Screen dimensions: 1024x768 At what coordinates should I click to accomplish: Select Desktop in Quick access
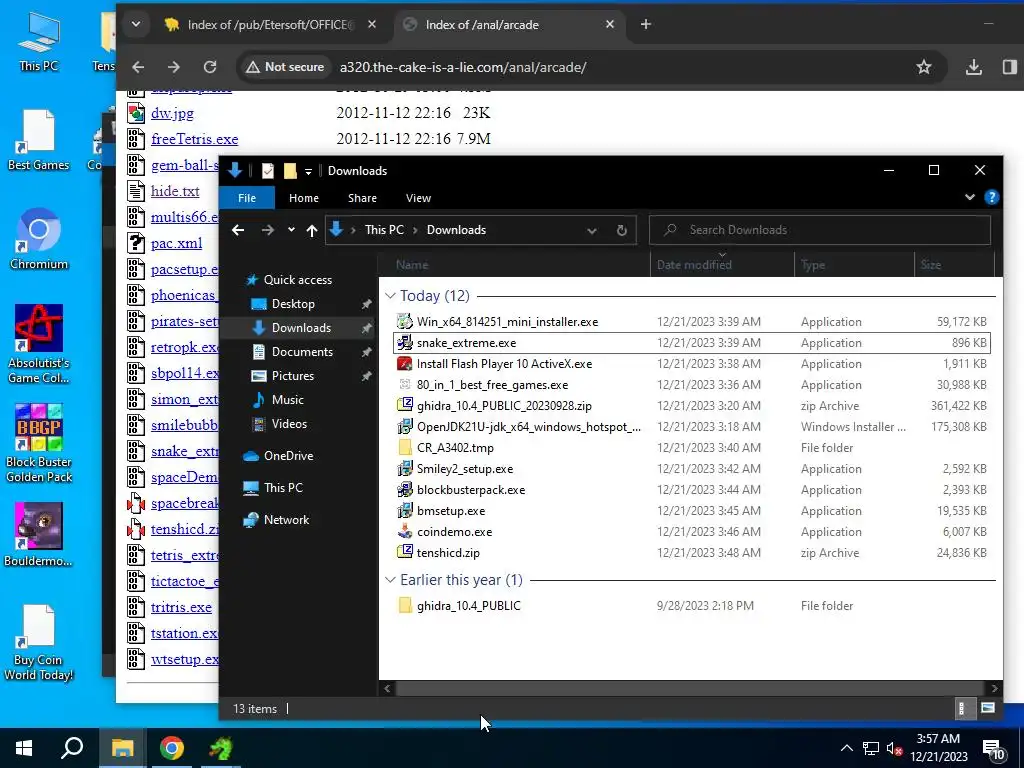(293, 304)
